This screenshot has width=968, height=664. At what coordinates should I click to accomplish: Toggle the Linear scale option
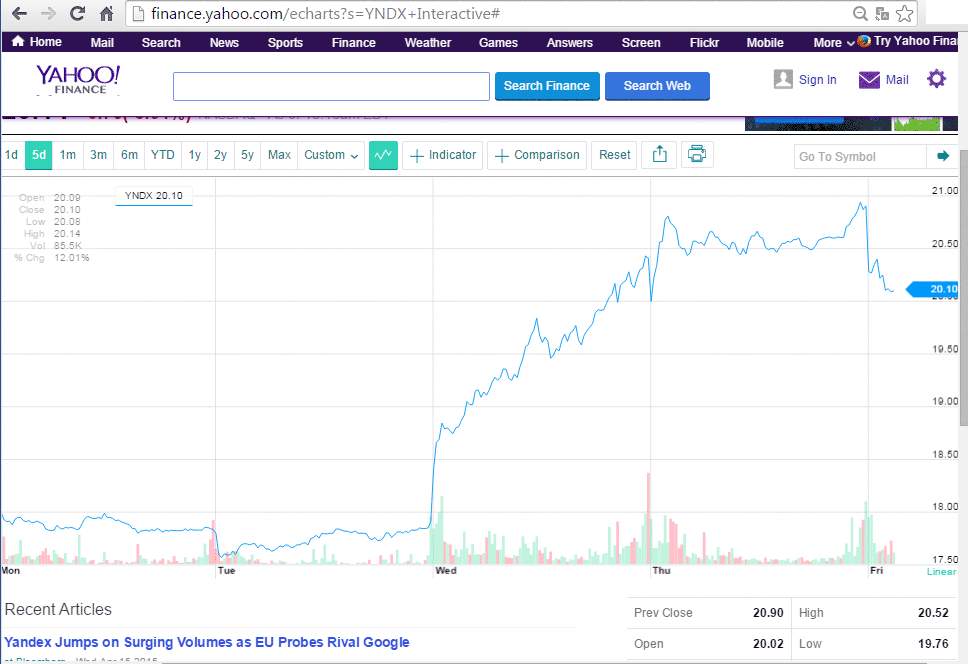pyautogui.click(x=941, y=572)
